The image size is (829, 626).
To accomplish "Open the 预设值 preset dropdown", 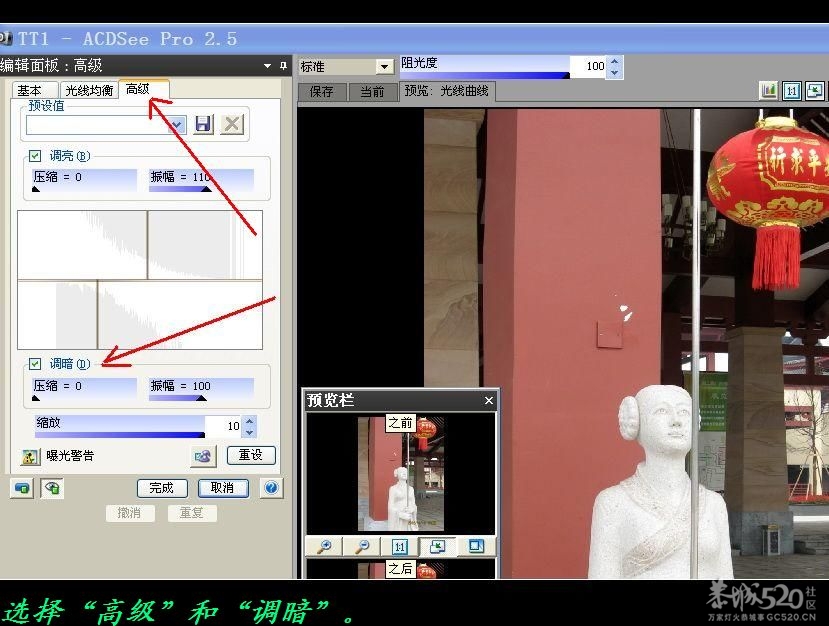I will [178, 124].
